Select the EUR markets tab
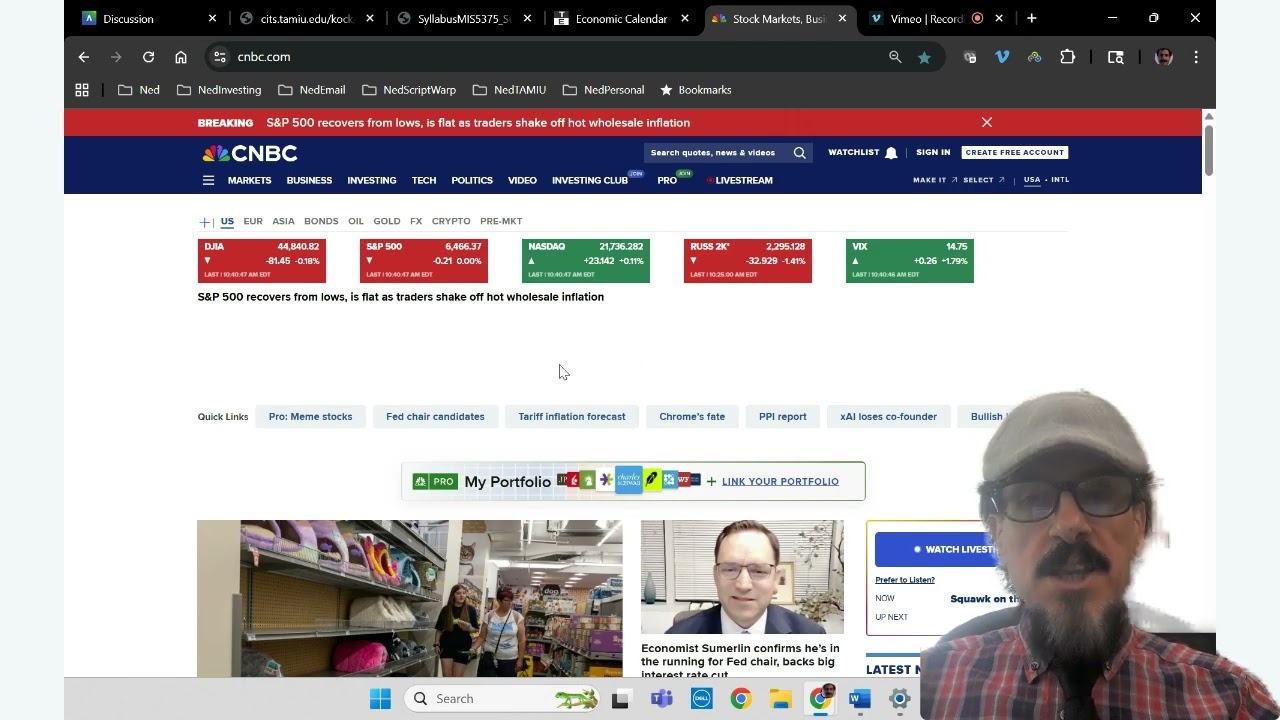This screenshot has height=720, width=1280. tap(253, 221)
